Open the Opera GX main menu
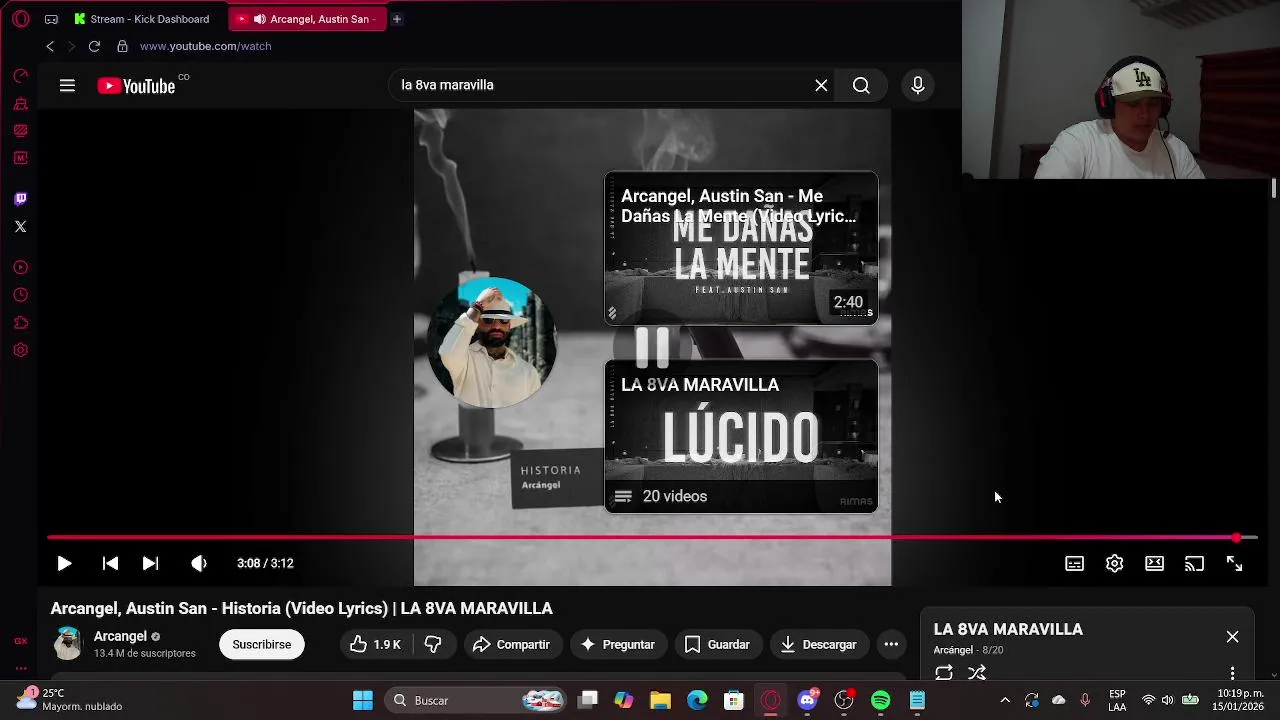The width and height of the screenshot is (1280, 720). point(20,19)
